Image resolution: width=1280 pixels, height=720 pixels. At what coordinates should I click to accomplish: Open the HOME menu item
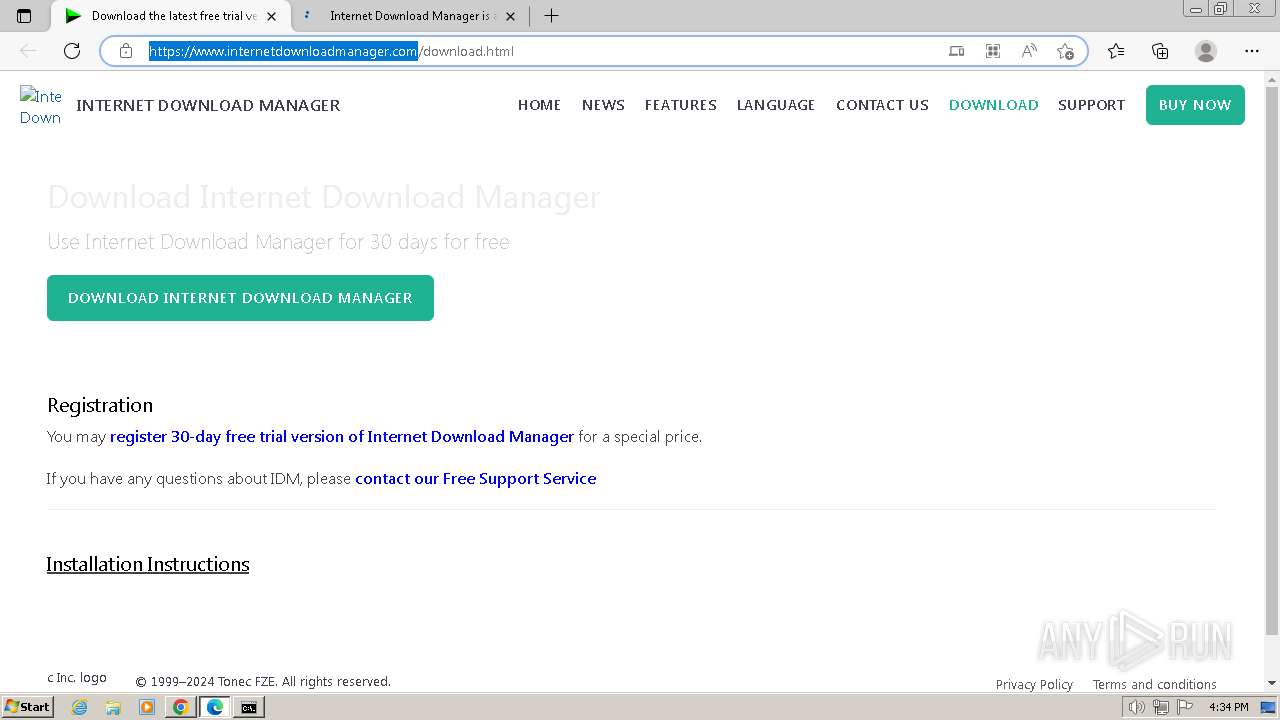[539, 105]
